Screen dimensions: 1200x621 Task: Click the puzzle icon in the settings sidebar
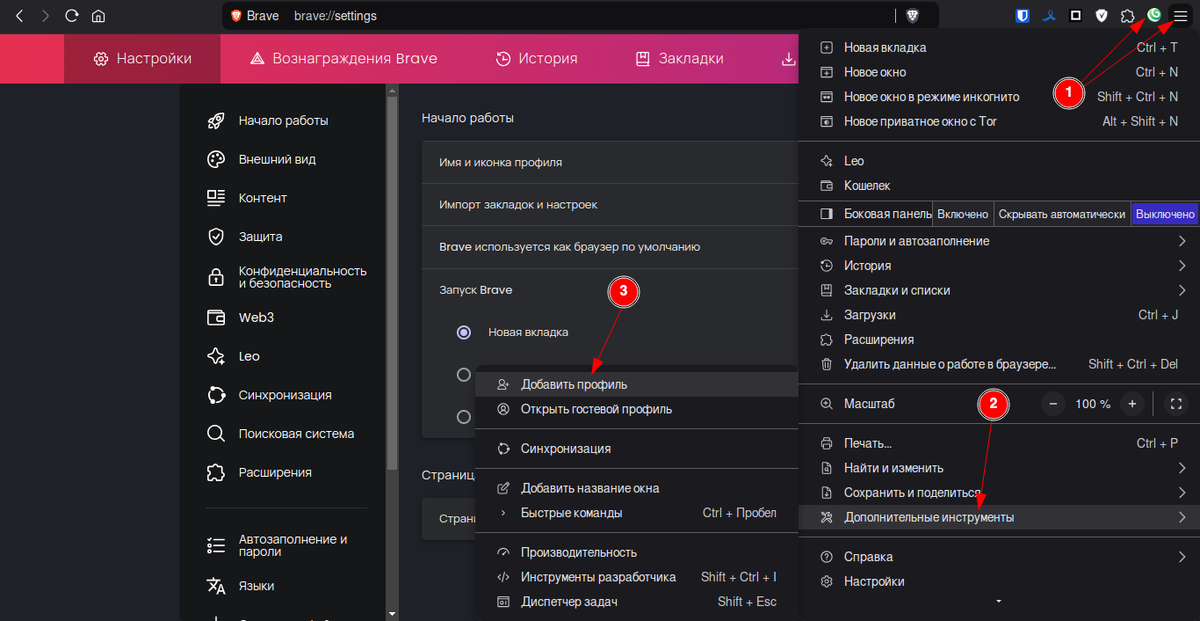click(x=215, y=472)
